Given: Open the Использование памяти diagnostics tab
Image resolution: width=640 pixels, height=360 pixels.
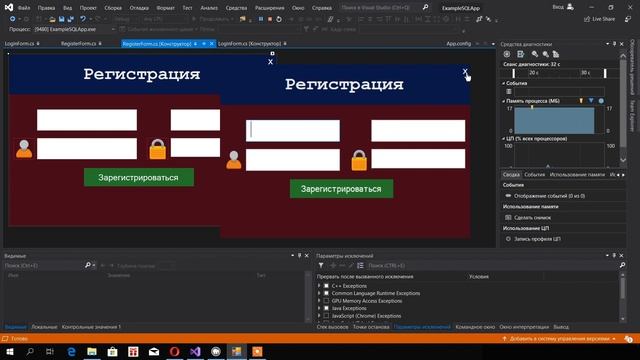Looking at the screenshot, I should (577, 175).
